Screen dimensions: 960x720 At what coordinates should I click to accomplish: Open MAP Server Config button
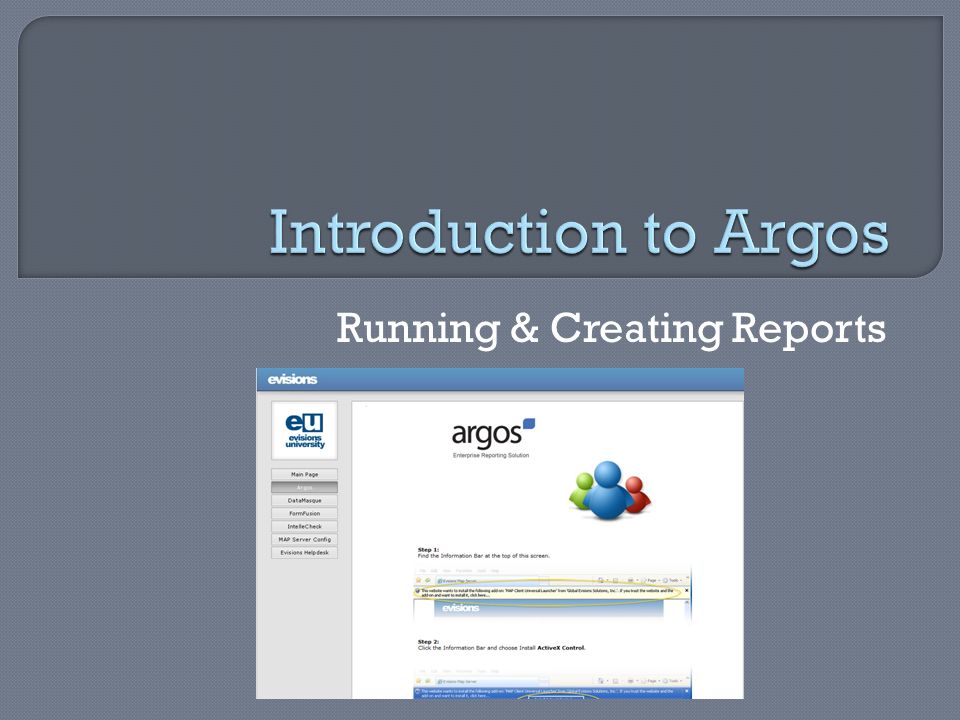pyautogui.click(x=304, y=539)
